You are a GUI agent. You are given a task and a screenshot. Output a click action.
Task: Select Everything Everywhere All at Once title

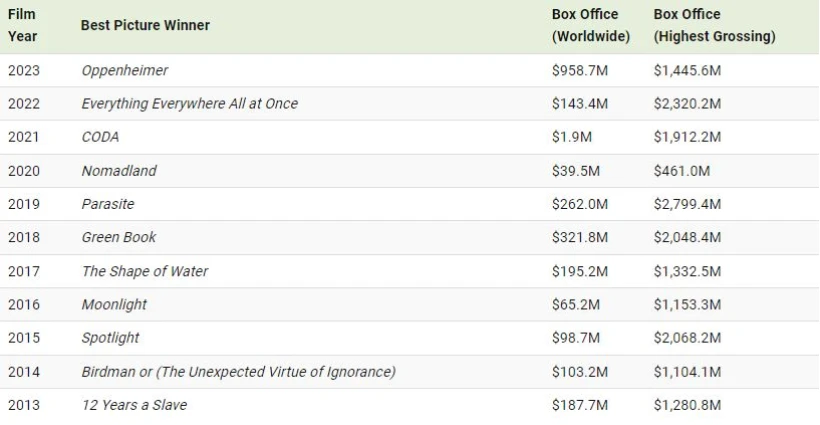pyautogui.click(x=189, y=104)
